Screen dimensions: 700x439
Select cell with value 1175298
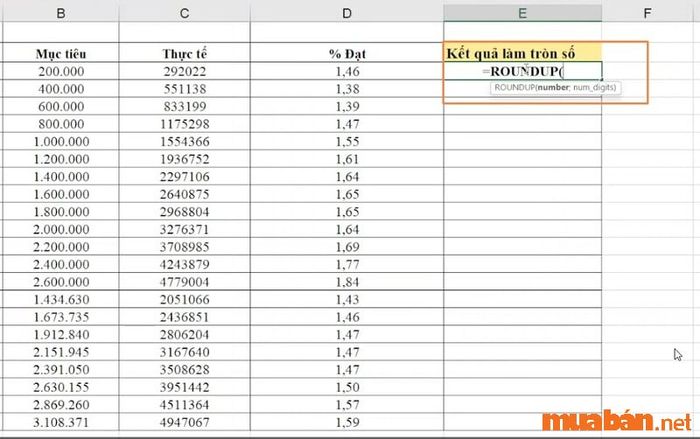184,124
